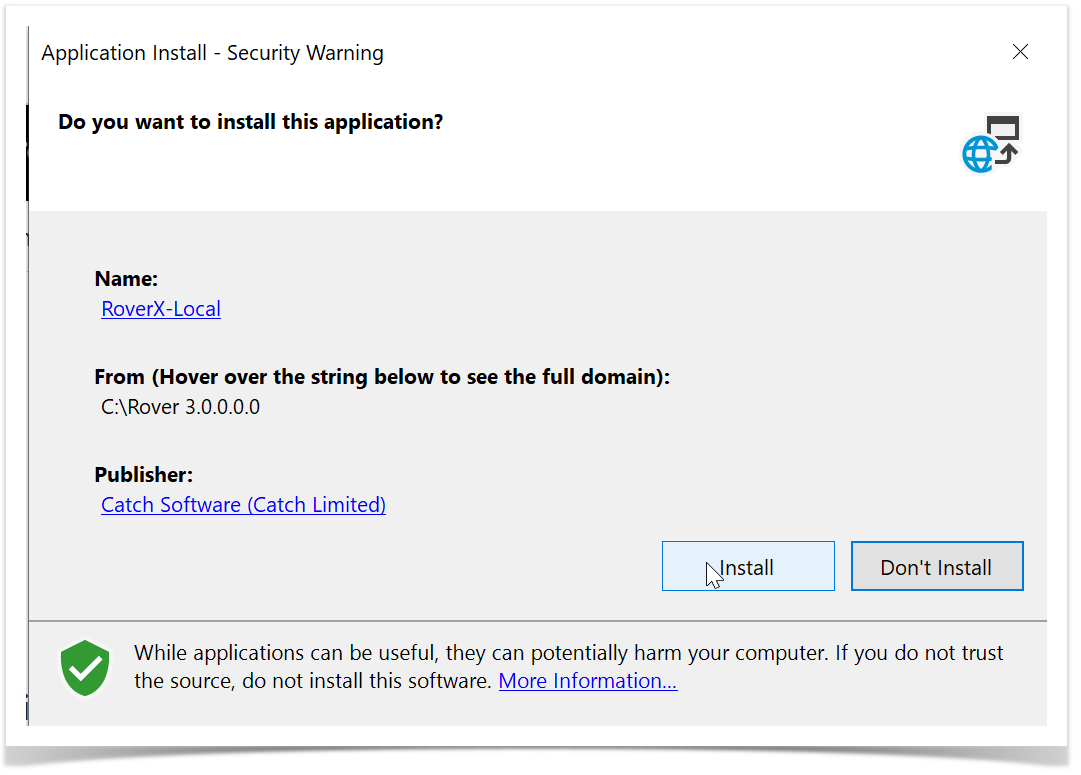The height and width of the screenshot is (775, 1081).
Task: Follow the More Information... link
Action: [588, 681]
